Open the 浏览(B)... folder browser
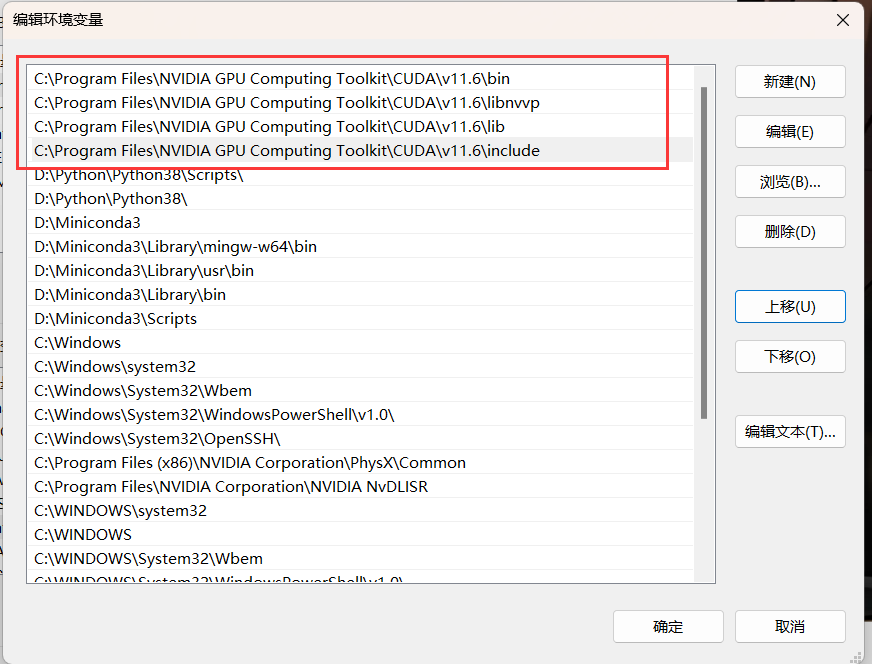This screenshot has width=872, height=664. [790, 182]
